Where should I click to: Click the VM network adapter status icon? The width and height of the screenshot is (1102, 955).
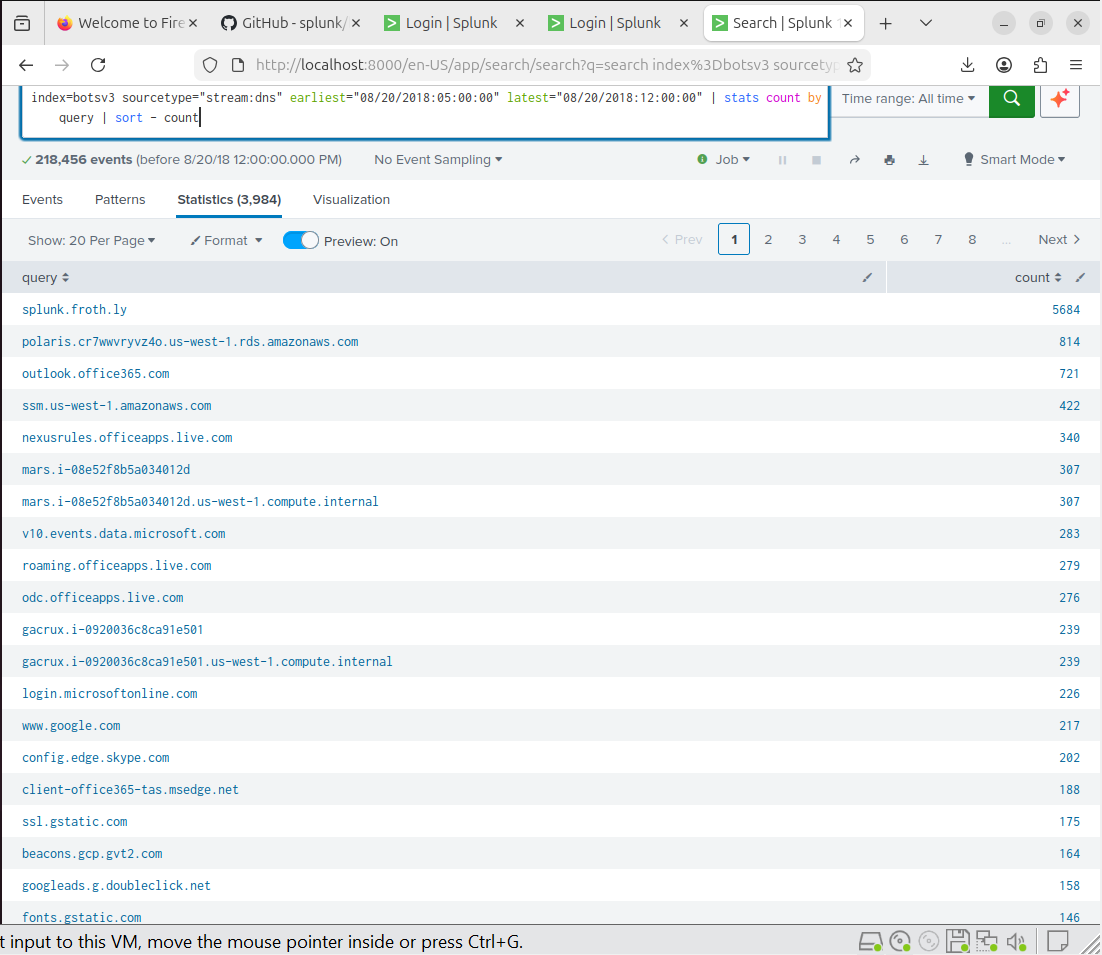[x=987, y=941]
